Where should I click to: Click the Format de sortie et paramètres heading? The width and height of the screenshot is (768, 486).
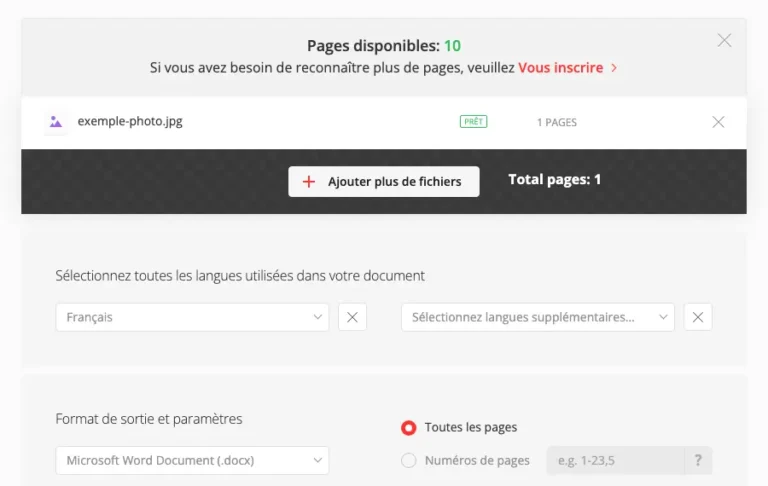click(149, 419)
